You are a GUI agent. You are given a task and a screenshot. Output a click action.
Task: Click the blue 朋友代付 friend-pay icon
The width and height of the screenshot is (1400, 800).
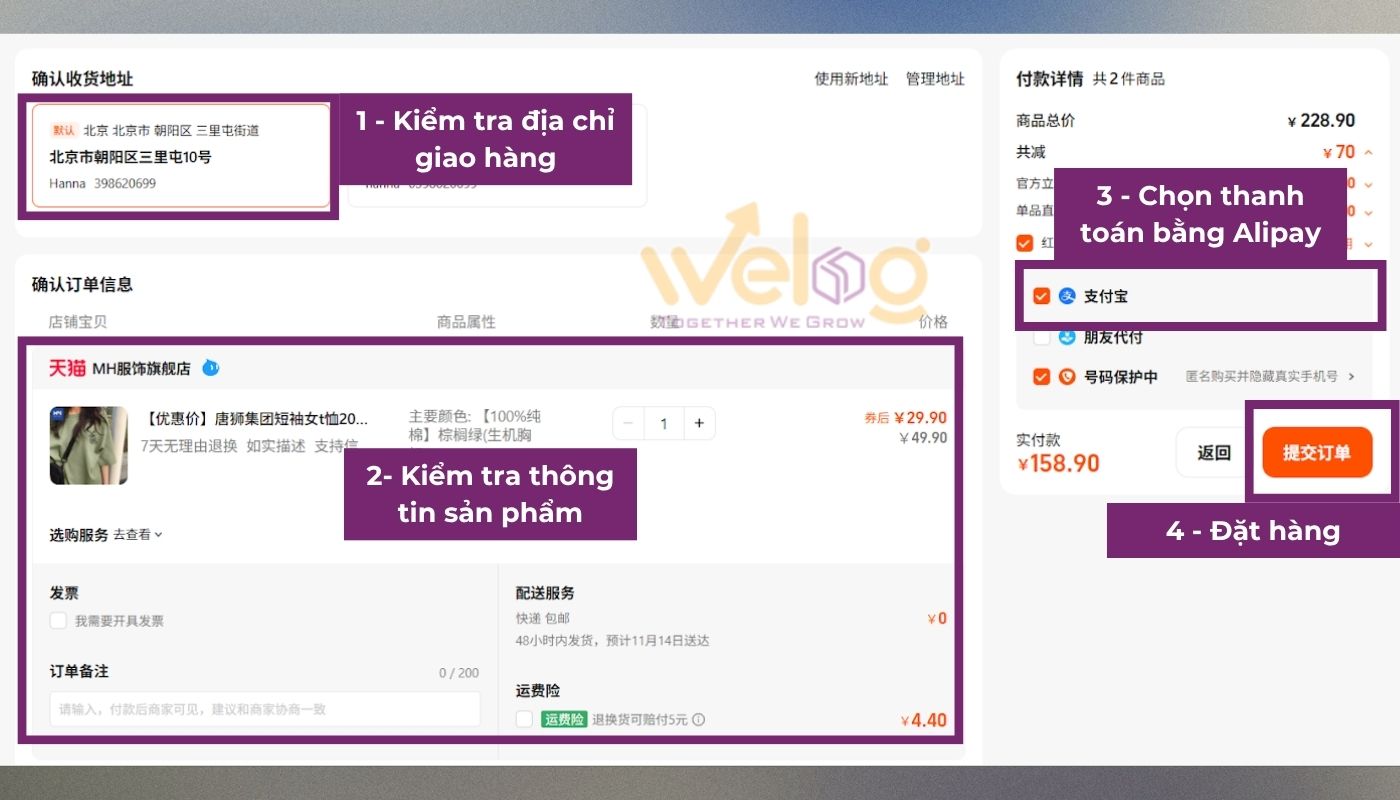tap(1066, 337)
